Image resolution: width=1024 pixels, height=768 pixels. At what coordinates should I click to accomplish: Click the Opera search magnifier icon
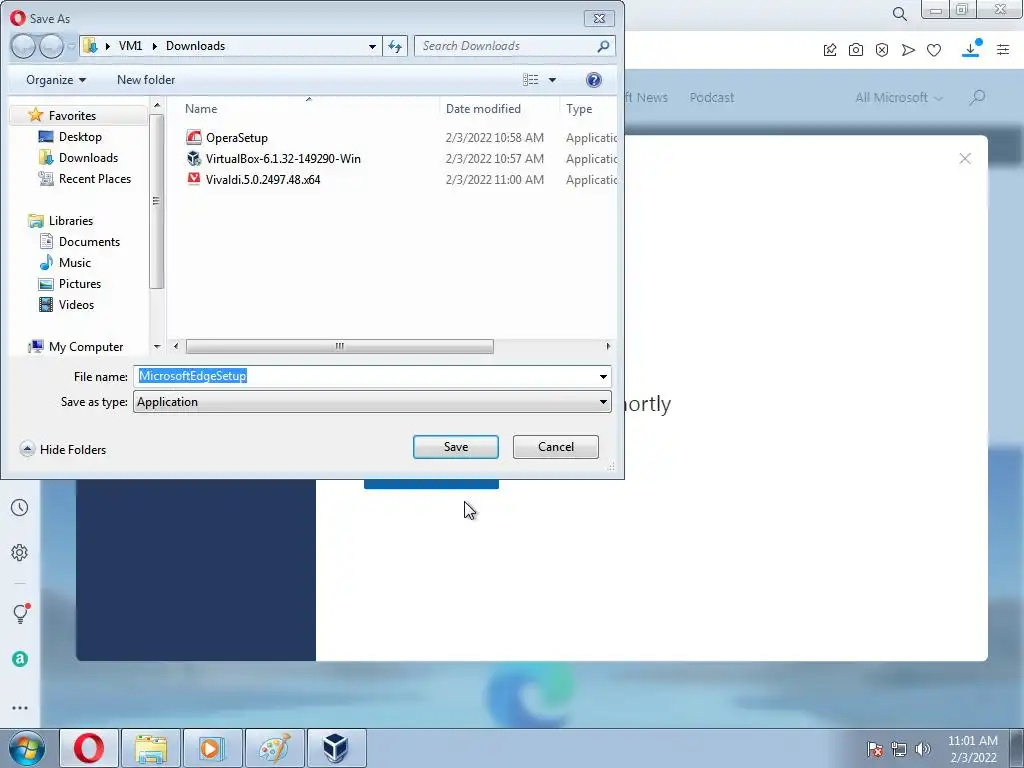coord(899,14)
